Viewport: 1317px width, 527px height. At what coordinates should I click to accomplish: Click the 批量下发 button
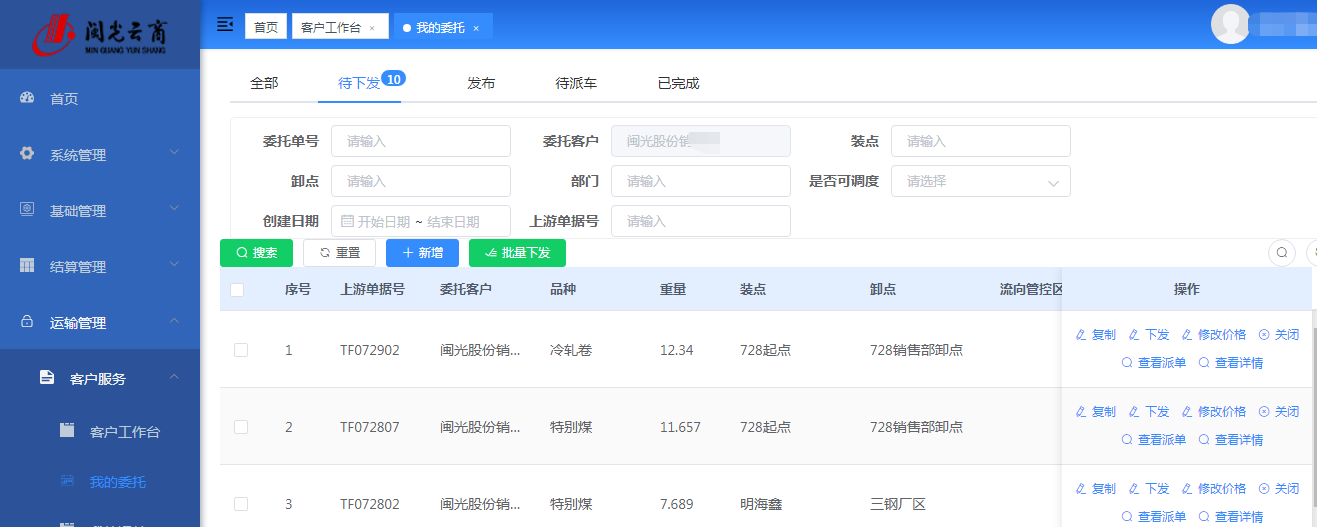[x=517, y=253]
